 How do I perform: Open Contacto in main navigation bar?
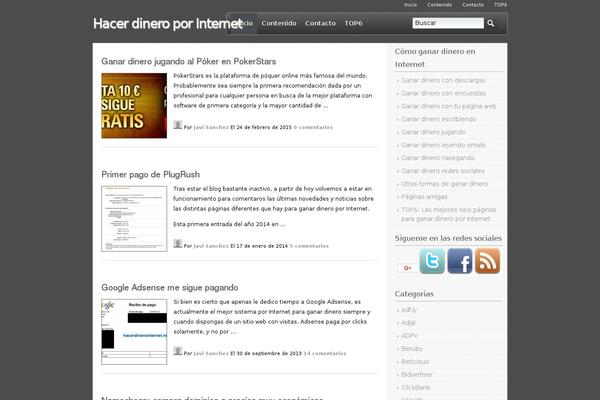[320, 23]
